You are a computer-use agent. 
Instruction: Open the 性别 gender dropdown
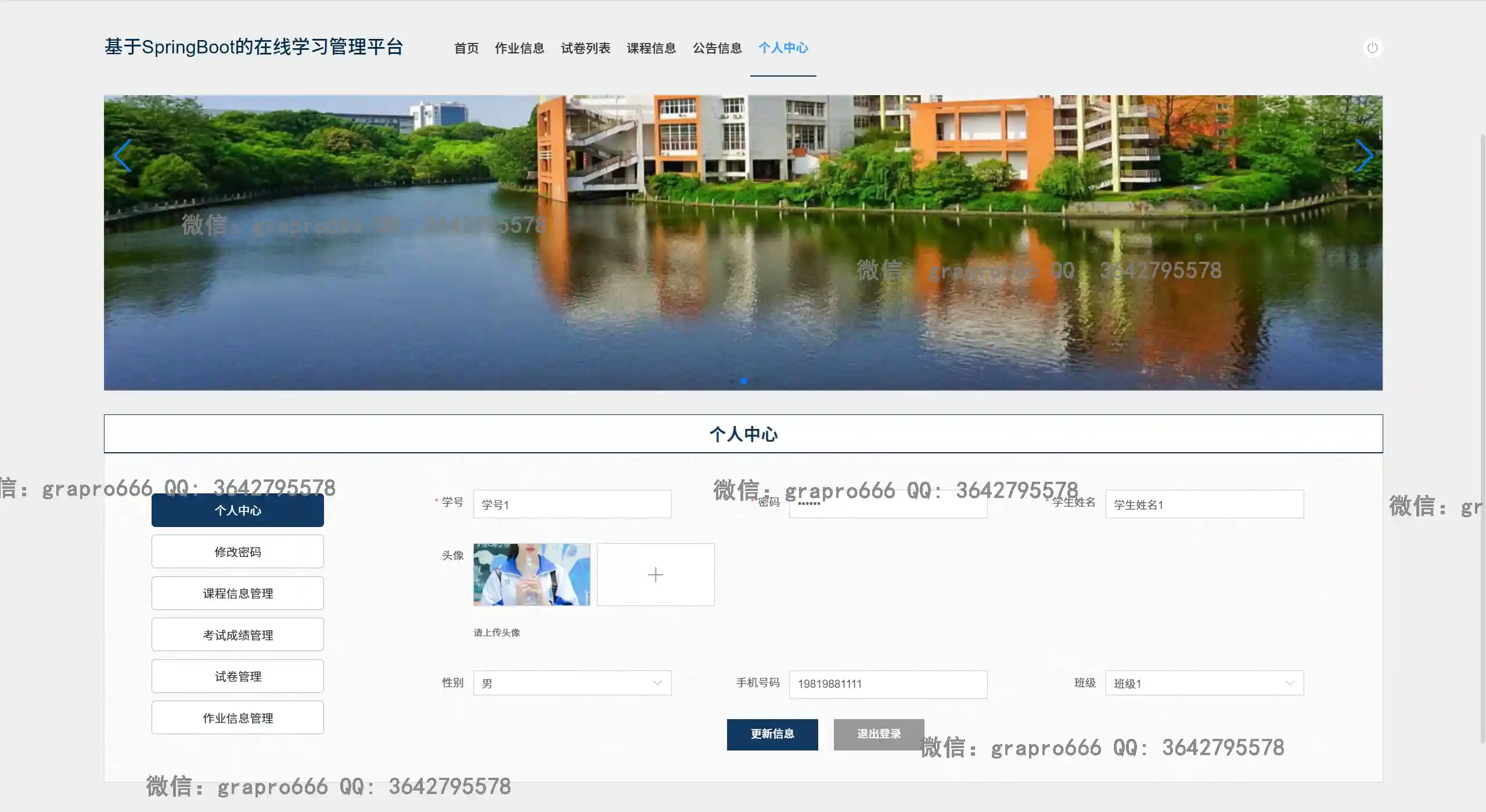[x=571, y=683]
